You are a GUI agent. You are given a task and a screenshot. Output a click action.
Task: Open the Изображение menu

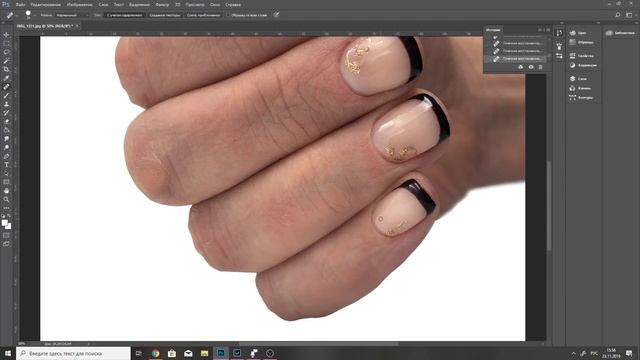pyautogui.click(x=80, y=4)
